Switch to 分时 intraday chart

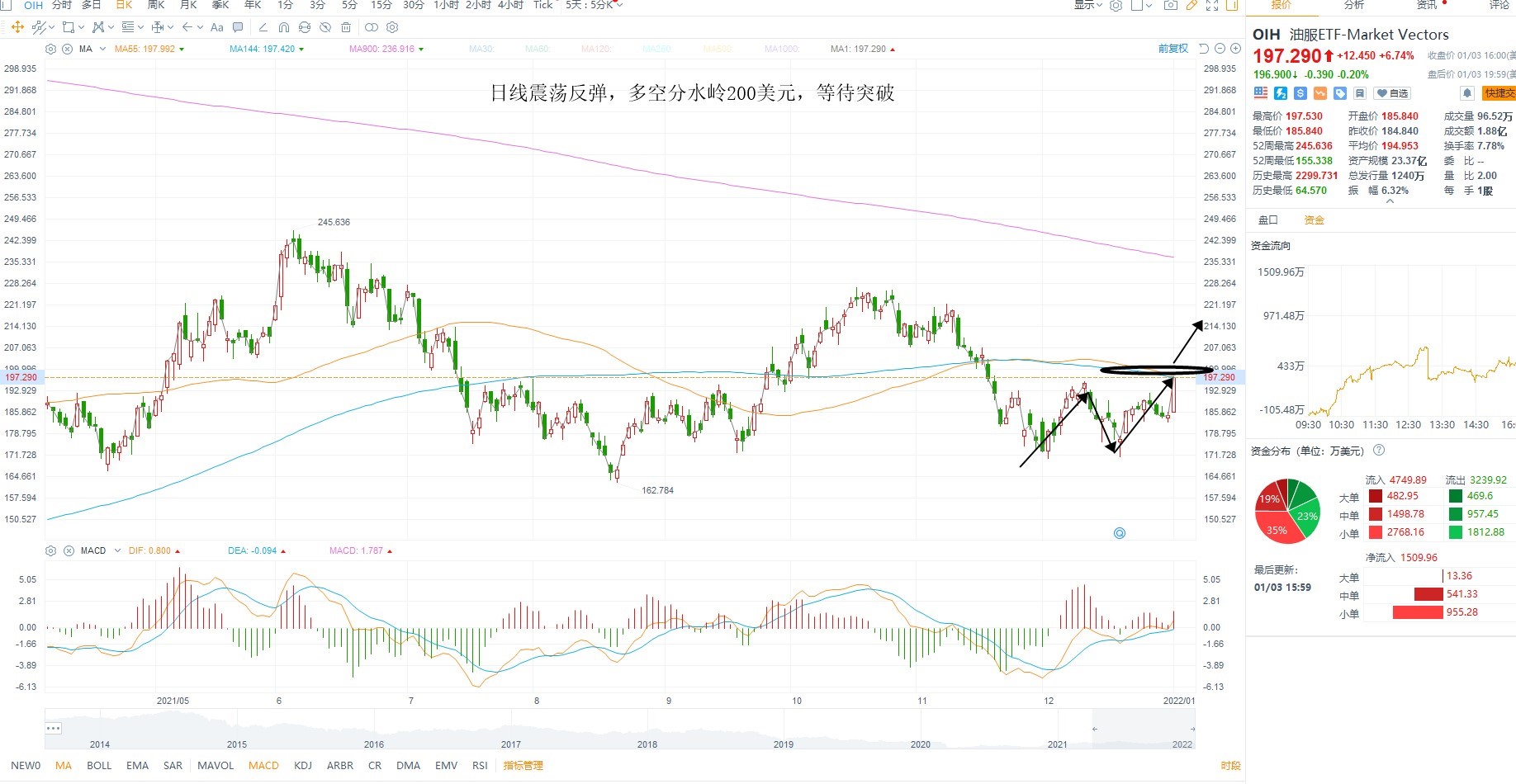[x=62, y=5]
